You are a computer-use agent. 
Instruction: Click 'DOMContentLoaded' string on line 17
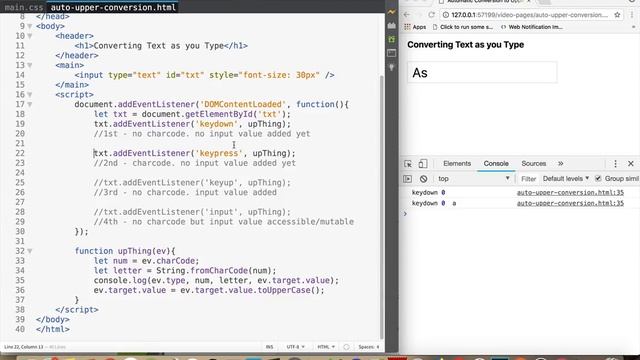[x=242, y=104]
